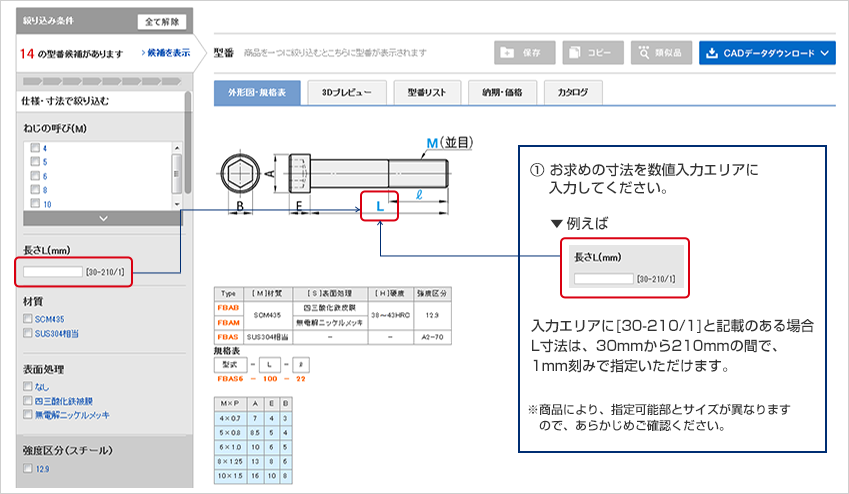Check thread size 8 checkbox
This screenshot has height=494, width=849.
pos(35,190)
